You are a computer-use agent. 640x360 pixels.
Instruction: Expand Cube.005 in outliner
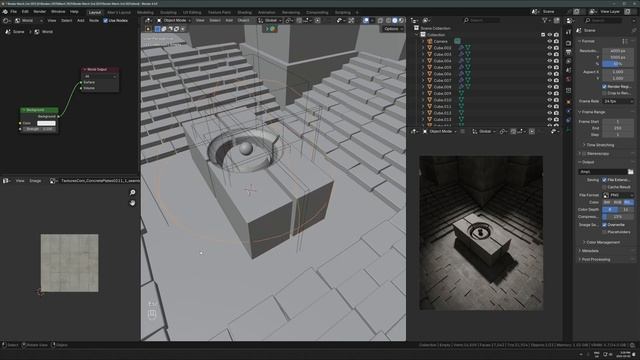point(423,67)
